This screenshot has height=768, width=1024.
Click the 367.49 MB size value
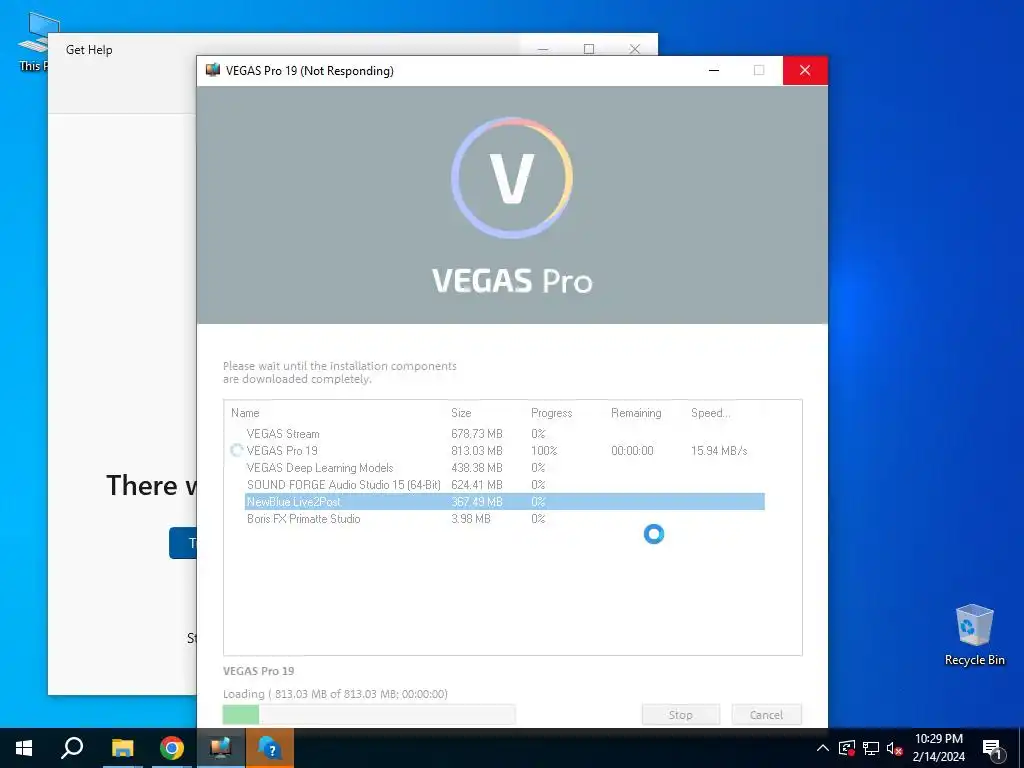(477, 502)
